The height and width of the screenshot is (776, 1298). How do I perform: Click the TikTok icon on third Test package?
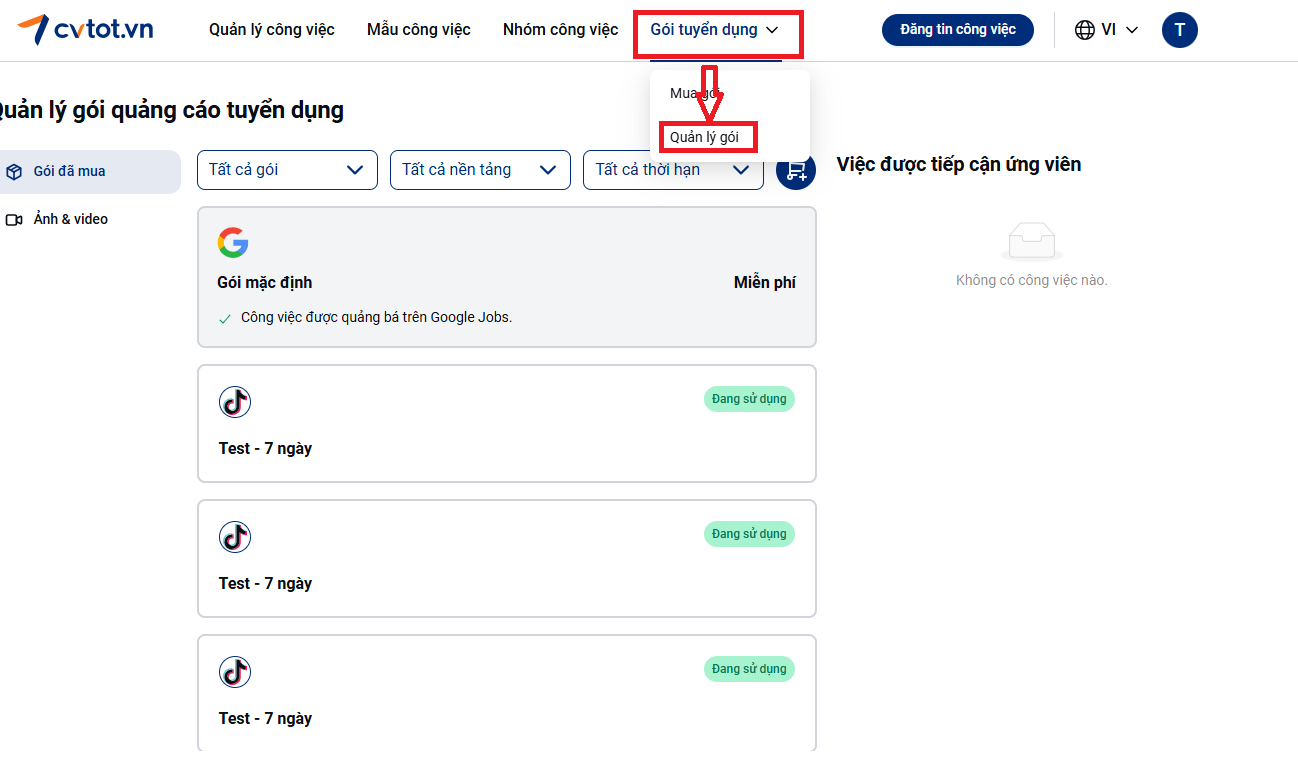tap(235, 672)
